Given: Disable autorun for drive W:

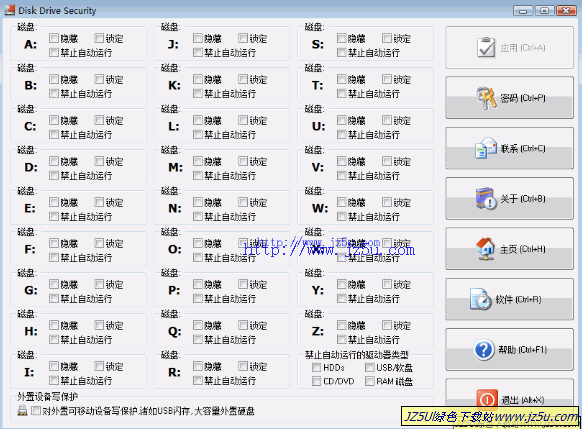Looking at the screenshot, I should pos(341,216).
